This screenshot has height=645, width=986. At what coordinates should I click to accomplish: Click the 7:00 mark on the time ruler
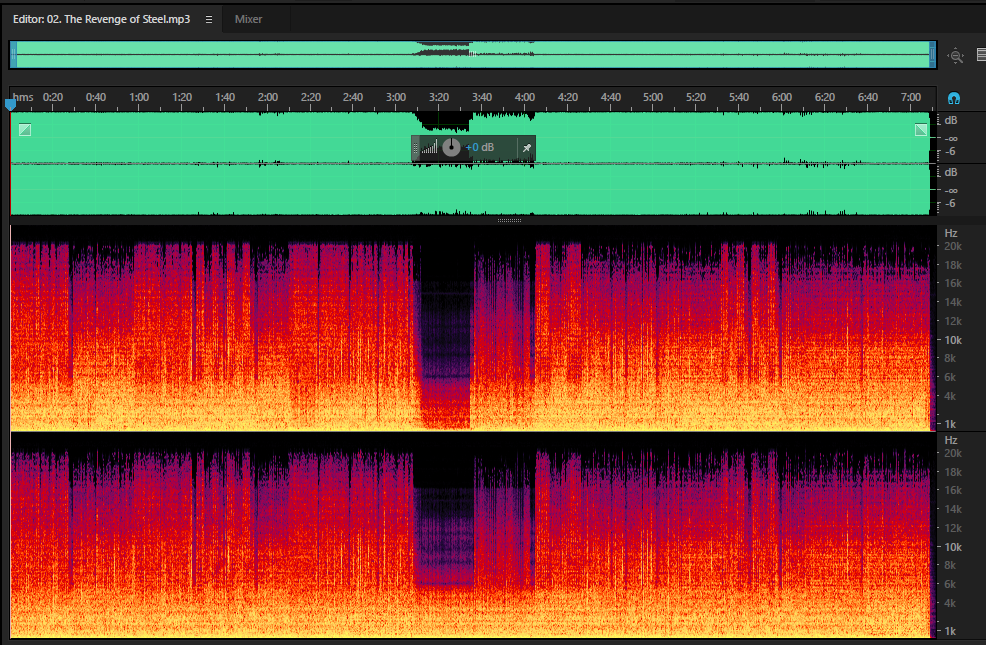tap(911, 97)
